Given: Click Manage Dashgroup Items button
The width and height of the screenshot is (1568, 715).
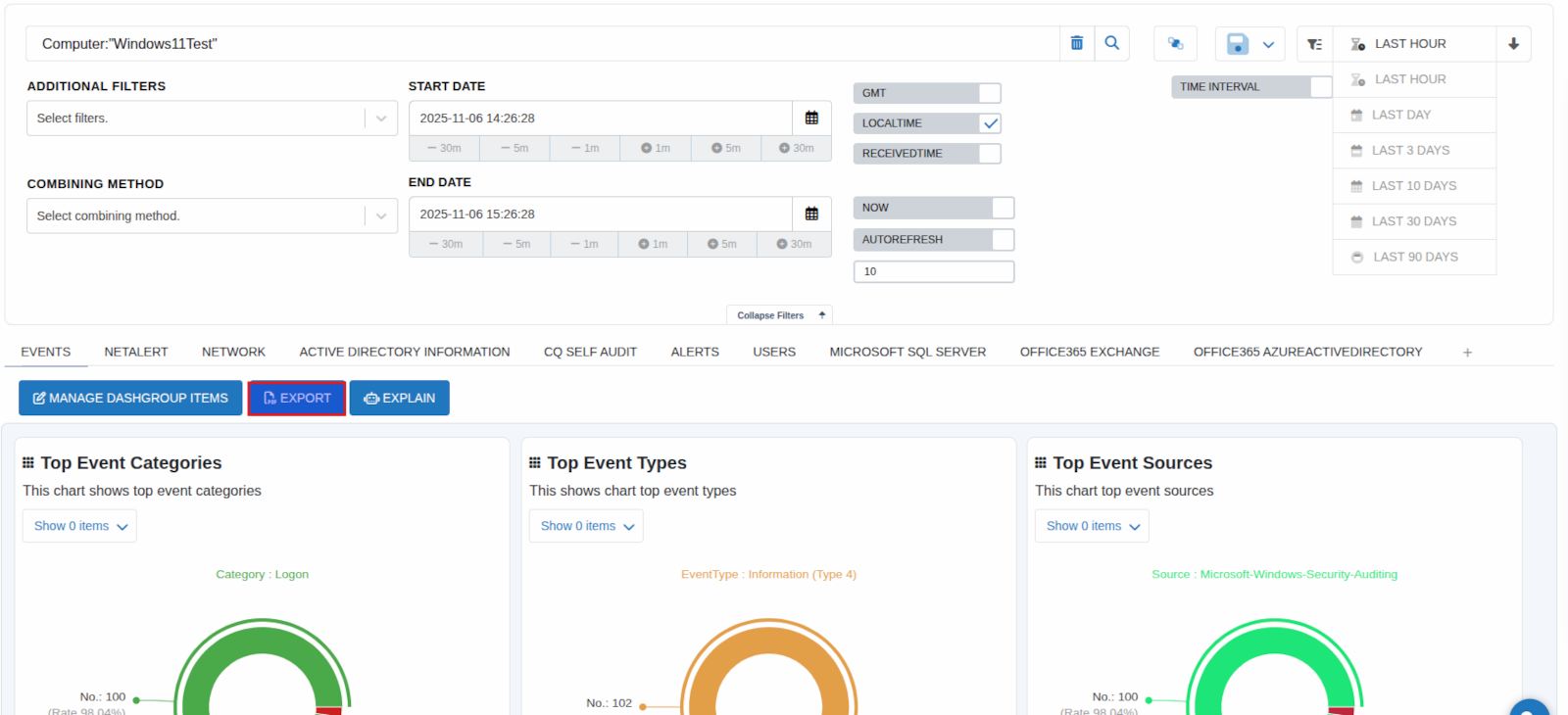Looking at the screenshot, I should [130, 398].
